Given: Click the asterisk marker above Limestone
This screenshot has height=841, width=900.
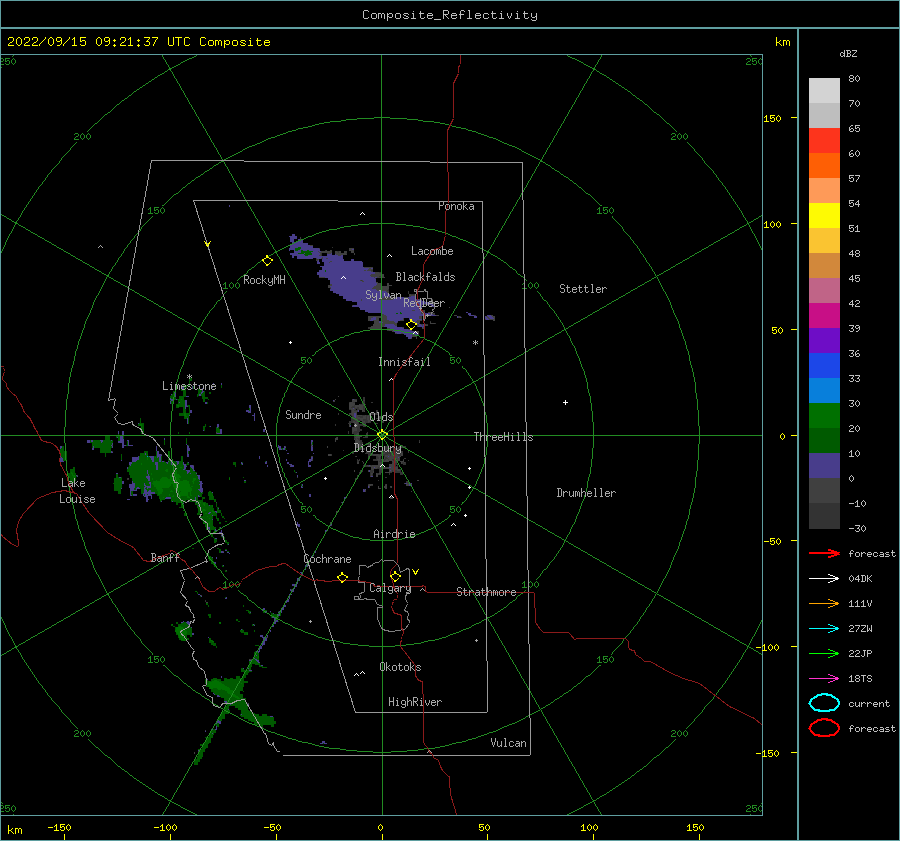Looking at the screenshot, I should pos(189,377).
